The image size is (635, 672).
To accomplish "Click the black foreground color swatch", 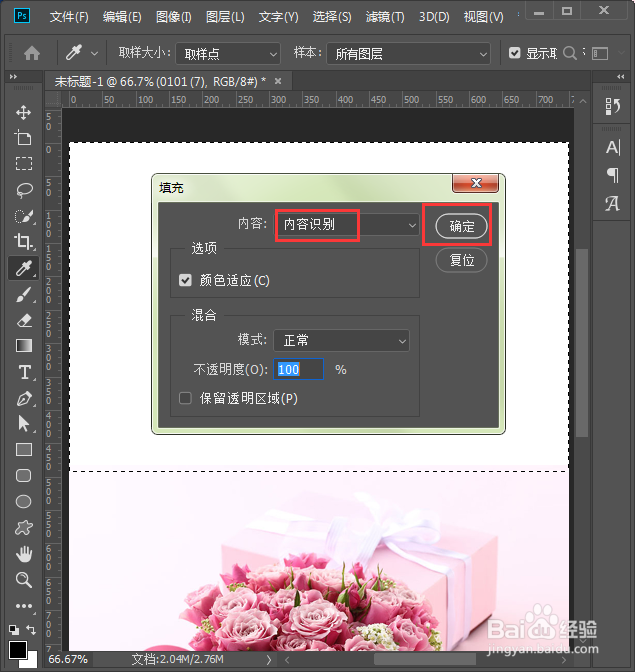I will [17, 649].
